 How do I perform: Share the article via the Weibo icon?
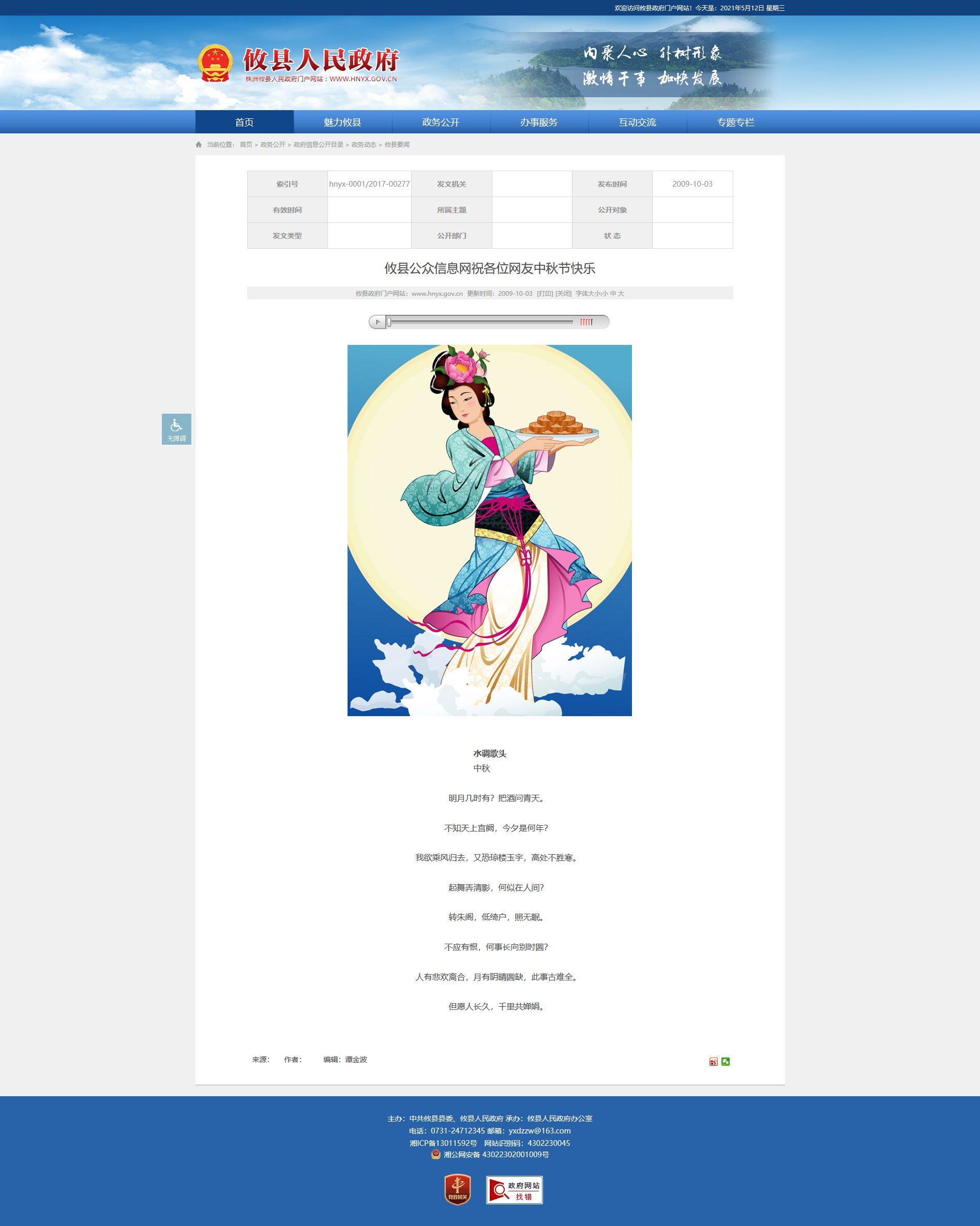tap(713, 1061)
